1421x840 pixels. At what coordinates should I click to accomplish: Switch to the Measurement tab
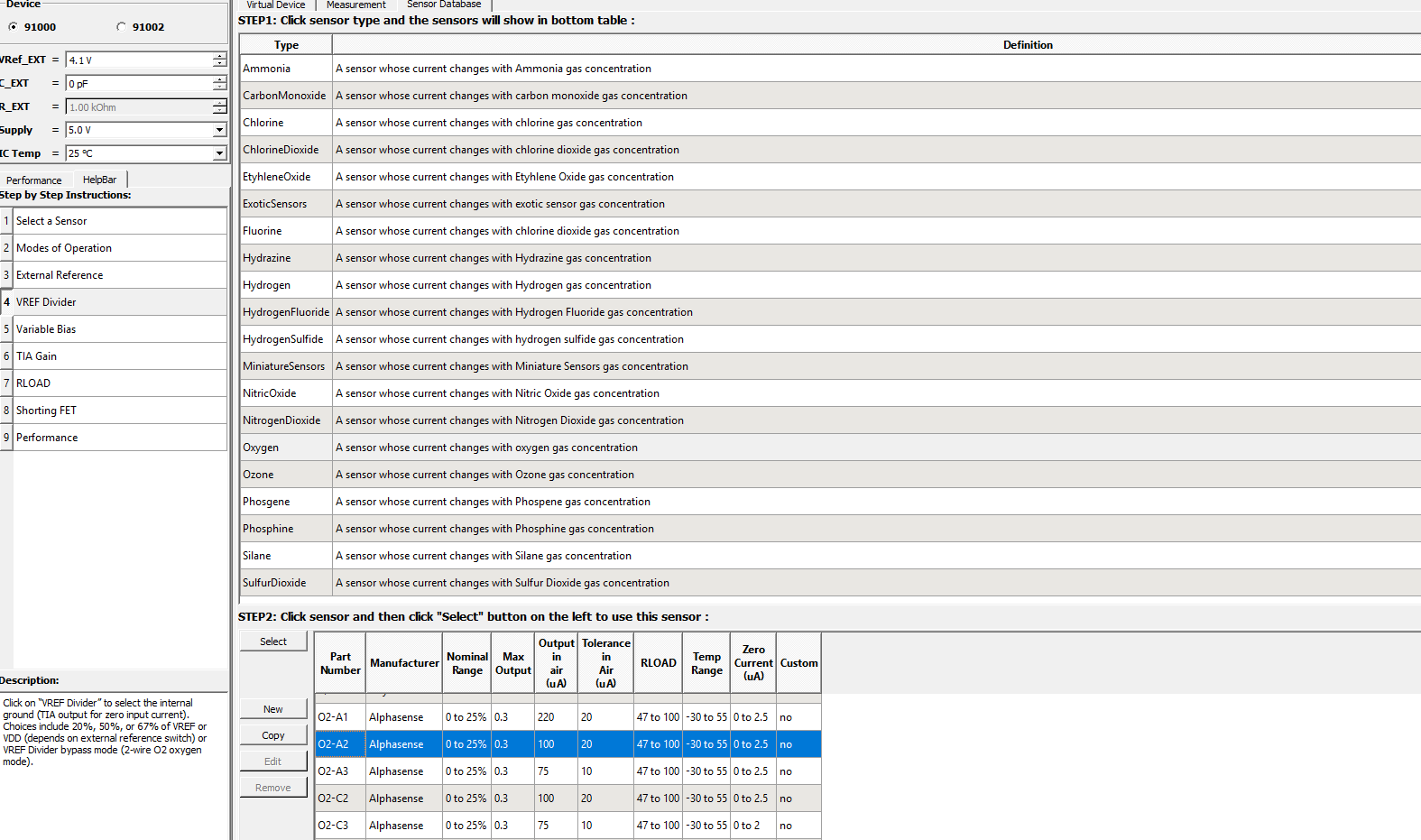(x=356, y=5)
